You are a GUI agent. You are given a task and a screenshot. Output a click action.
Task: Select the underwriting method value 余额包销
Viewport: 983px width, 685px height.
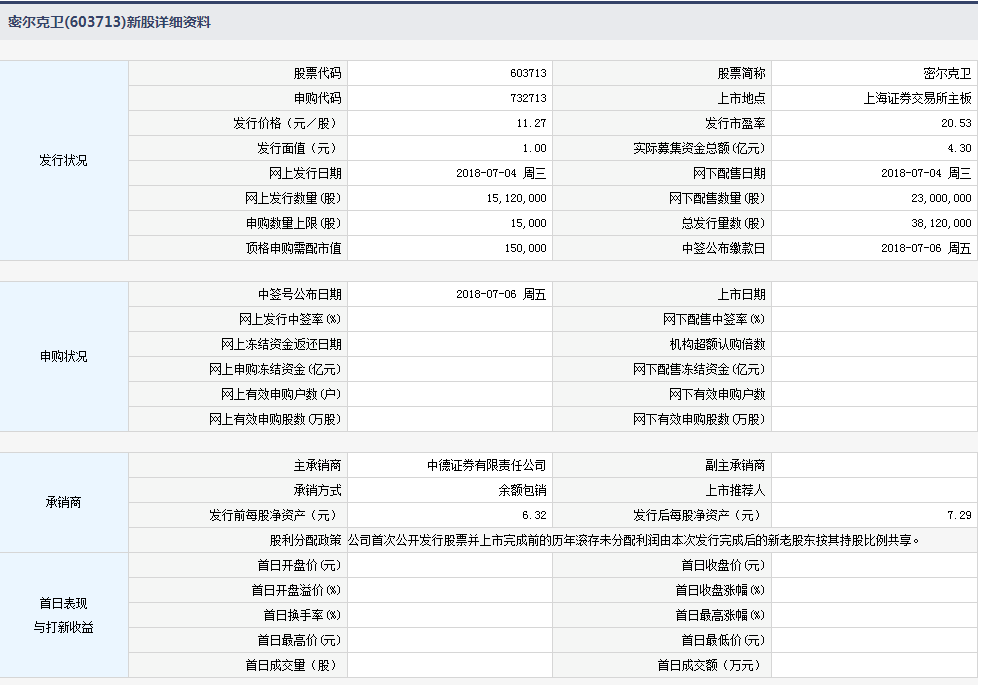pyautogui.click(x=522, y=490)
